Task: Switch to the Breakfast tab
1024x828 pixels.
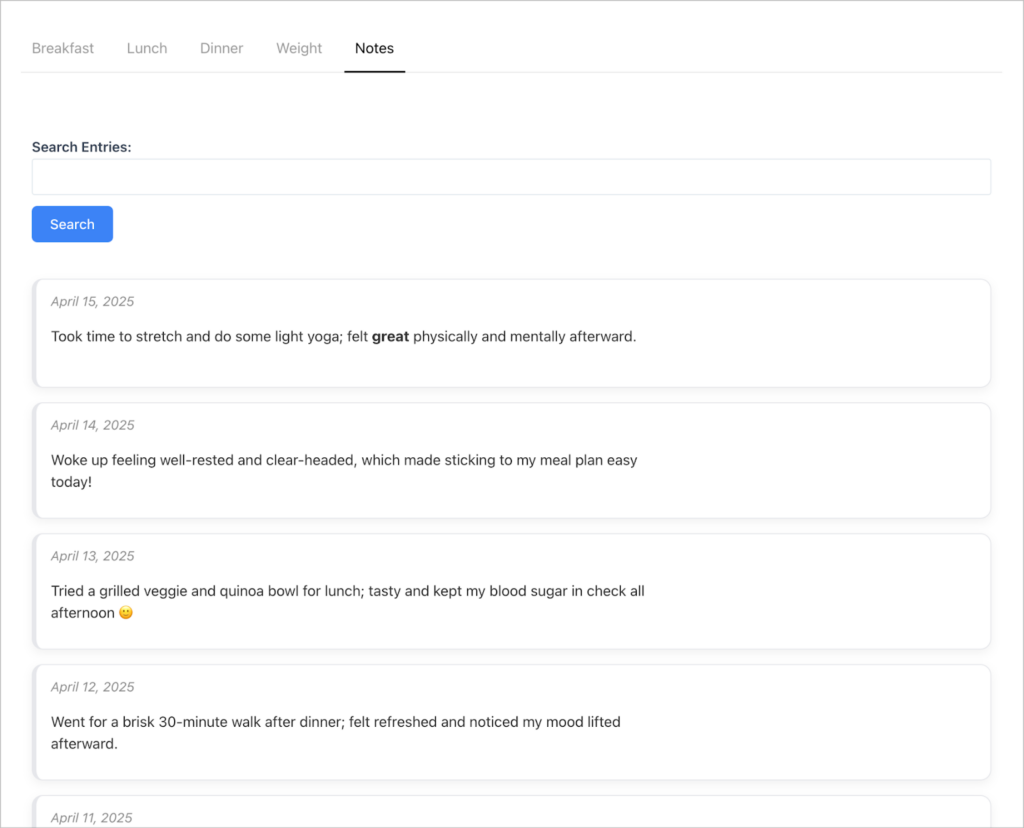Action: pyautogui.click(x=63, y=48)
